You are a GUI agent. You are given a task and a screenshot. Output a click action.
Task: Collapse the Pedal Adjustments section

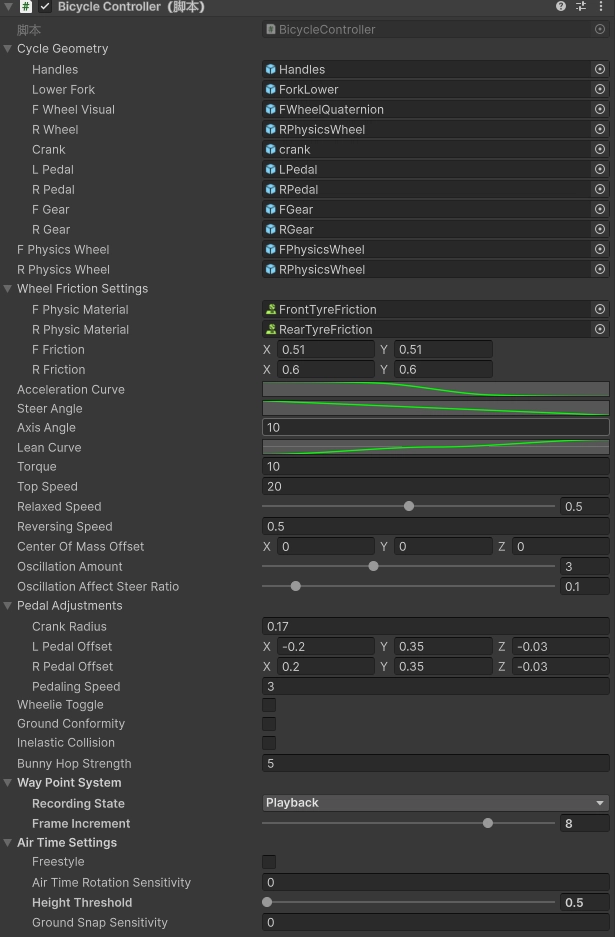click(x=8, y=606)
